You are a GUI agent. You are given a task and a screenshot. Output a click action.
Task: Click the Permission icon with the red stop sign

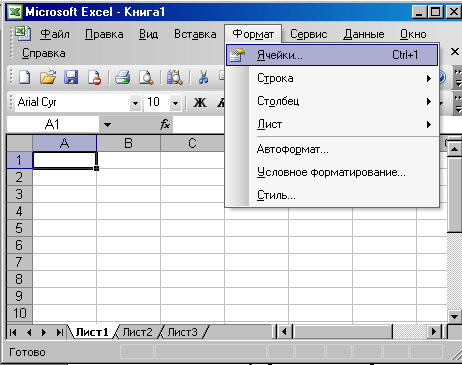coord(94,77)
